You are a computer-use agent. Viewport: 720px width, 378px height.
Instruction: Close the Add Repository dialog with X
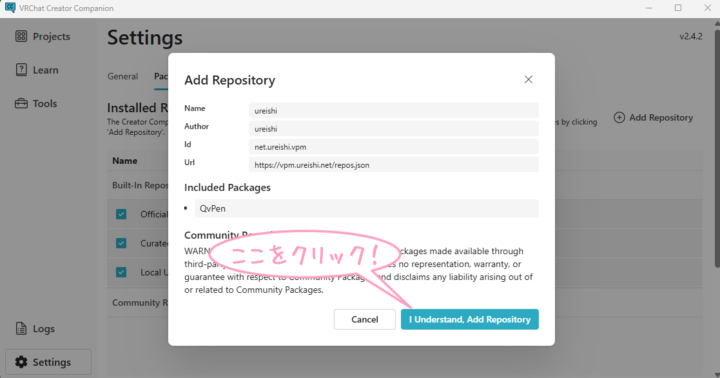pyautogui.click(x=529, y=79)
